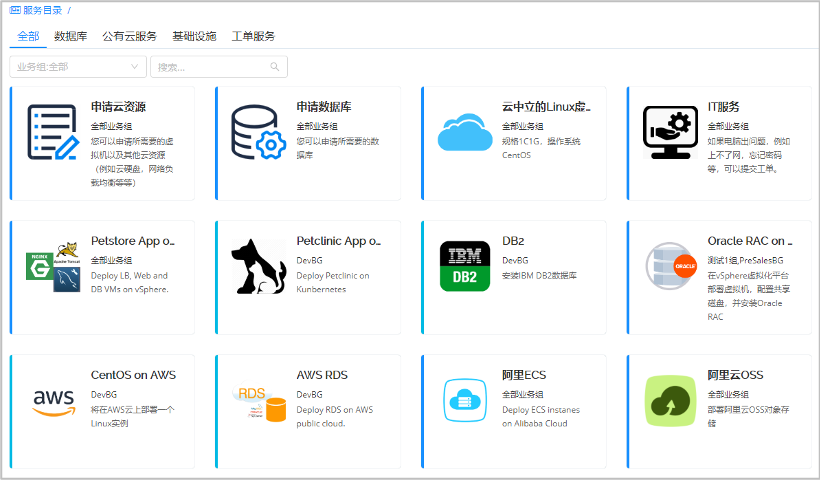Open the 申请数据库 card title

324,107
